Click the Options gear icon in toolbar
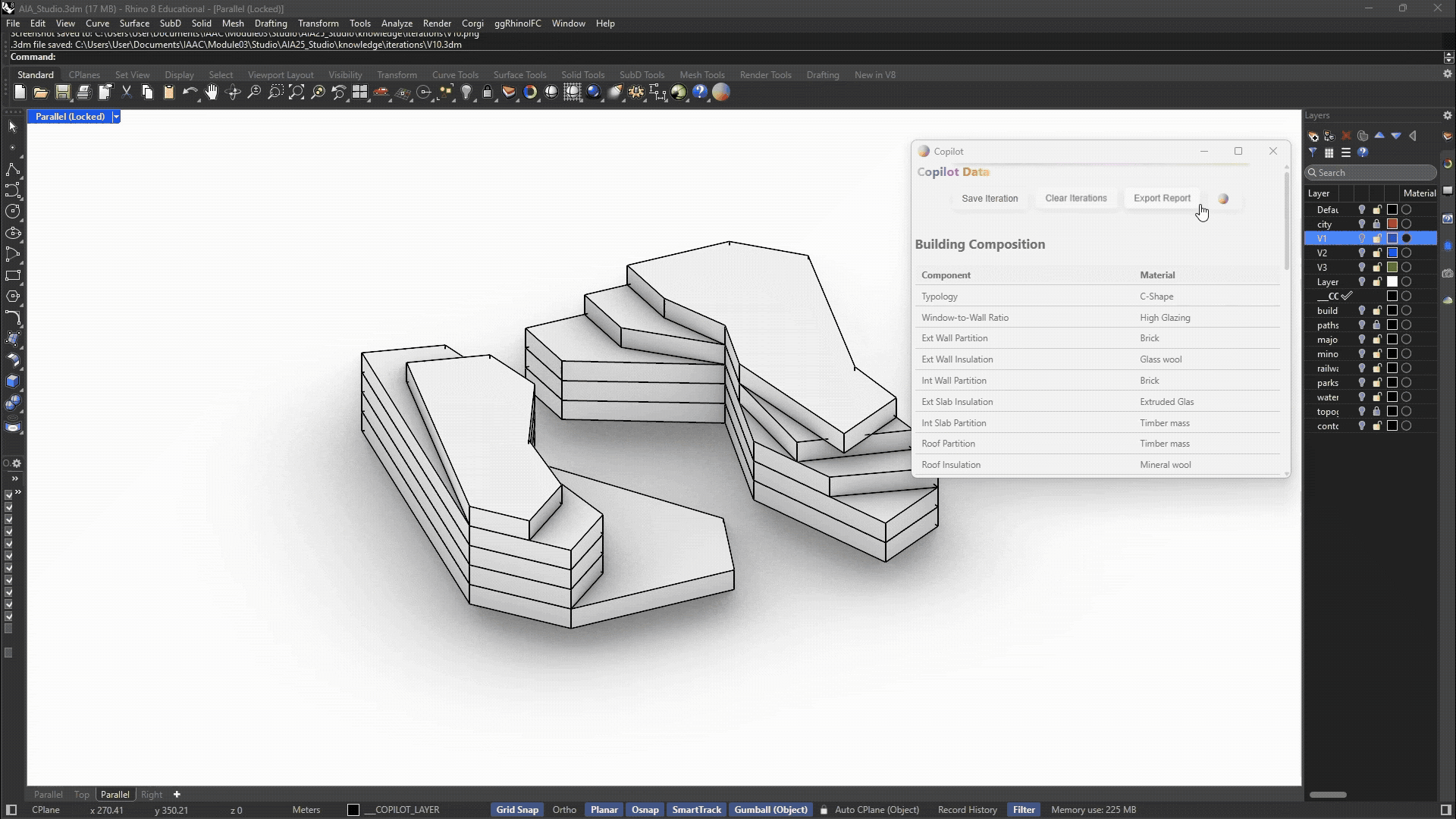Image resolution: width=1456 pixels, height=819 pixels. (636, 93)
